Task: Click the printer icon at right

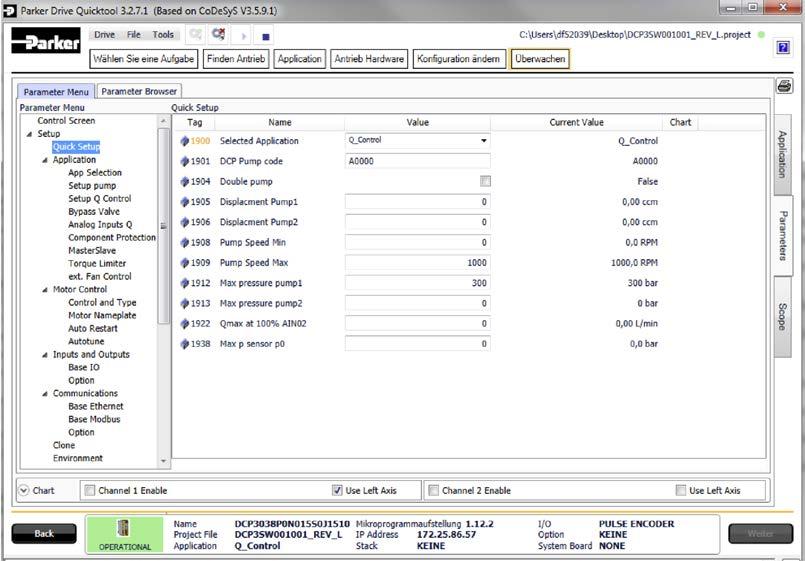Action: (784, 86)
